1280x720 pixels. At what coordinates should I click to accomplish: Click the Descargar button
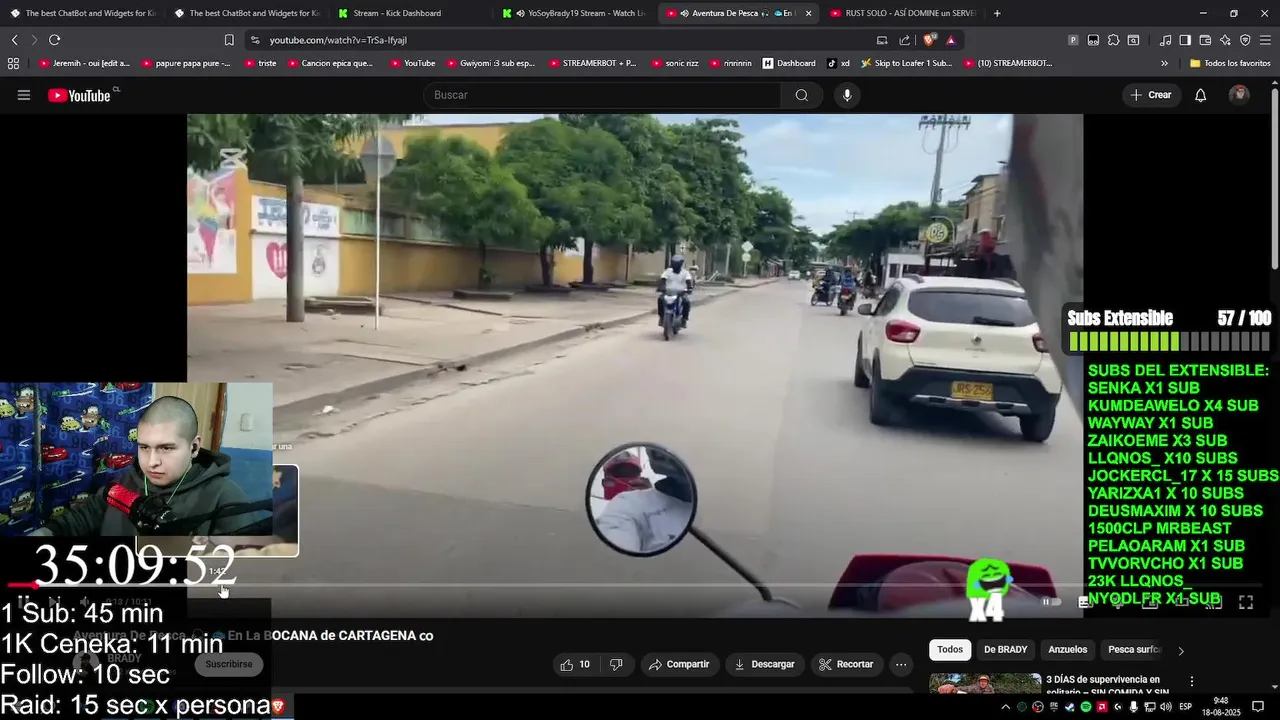coord(764,664)
